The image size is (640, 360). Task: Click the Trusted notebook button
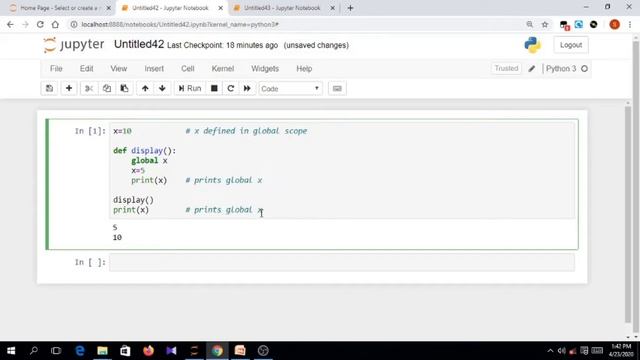click(506, 69)
